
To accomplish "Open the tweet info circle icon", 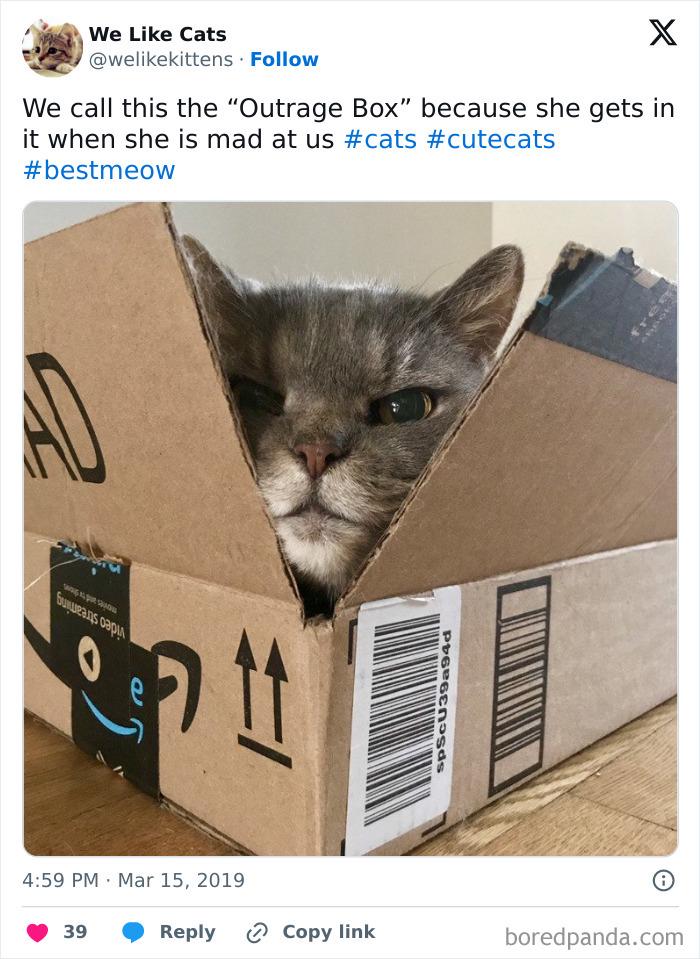I will tap(664, 880).
